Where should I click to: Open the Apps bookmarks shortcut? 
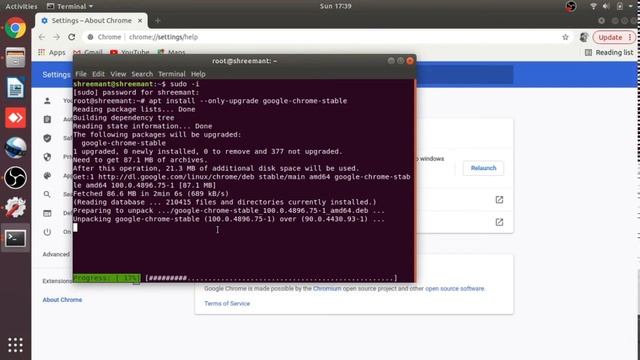pos(52,52)
